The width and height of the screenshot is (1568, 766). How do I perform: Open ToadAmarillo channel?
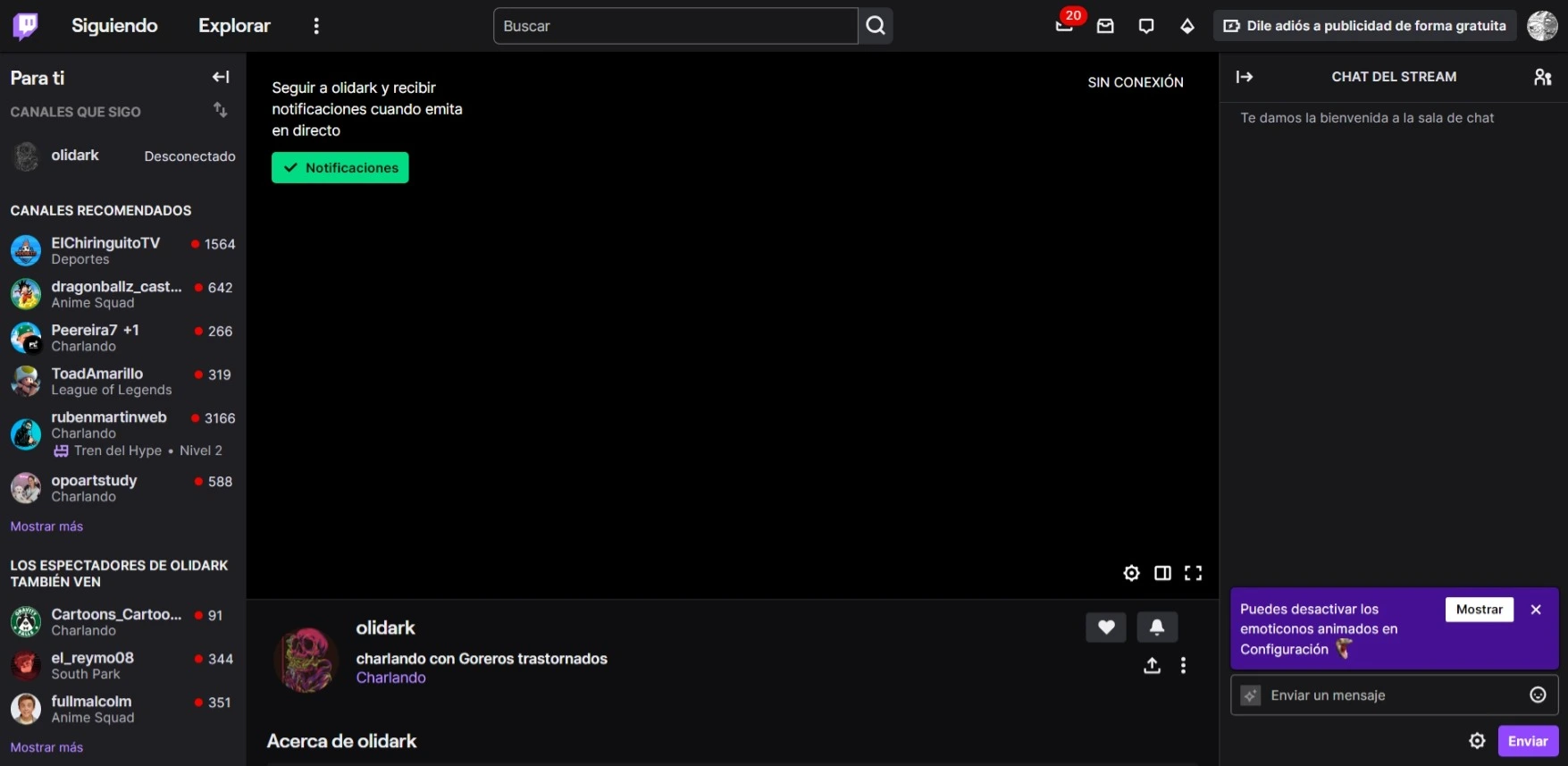[x=123, y=382]
